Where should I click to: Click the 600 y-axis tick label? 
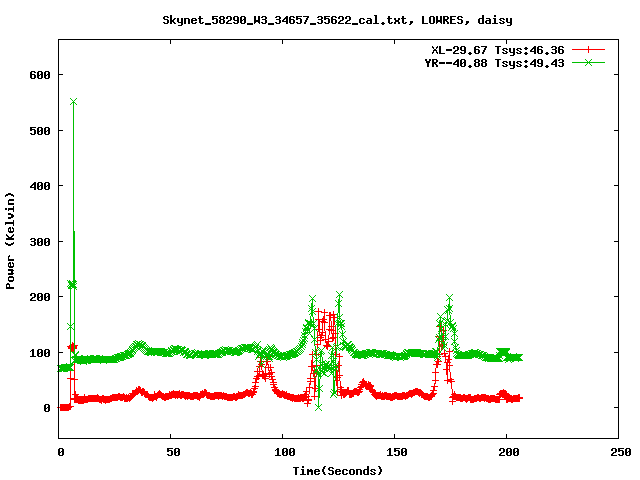point(40,75)
